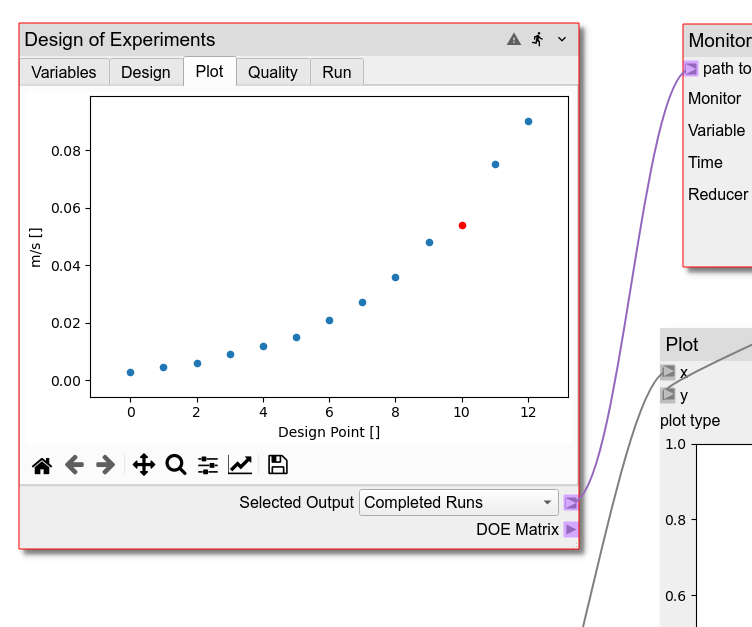Click the plot type label
This screenshot has height=627, width=752.
pyautogui.click(x=690, y=421)
